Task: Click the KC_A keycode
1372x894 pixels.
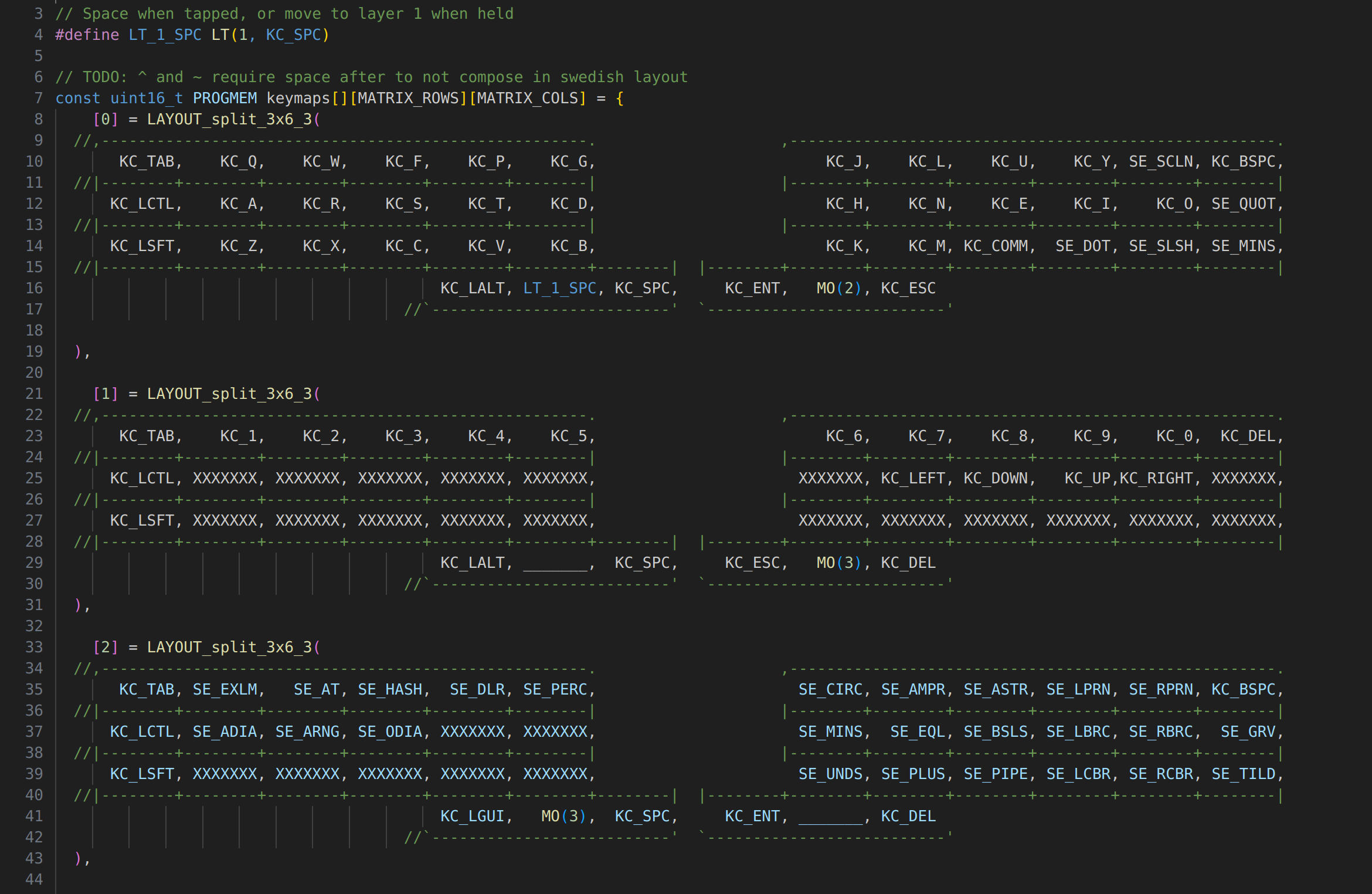Action: [x=238, y=204]
